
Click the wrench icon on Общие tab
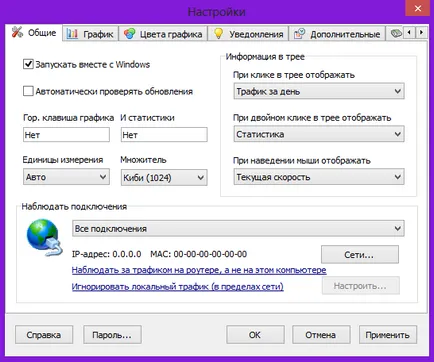(x=17, y=32)
